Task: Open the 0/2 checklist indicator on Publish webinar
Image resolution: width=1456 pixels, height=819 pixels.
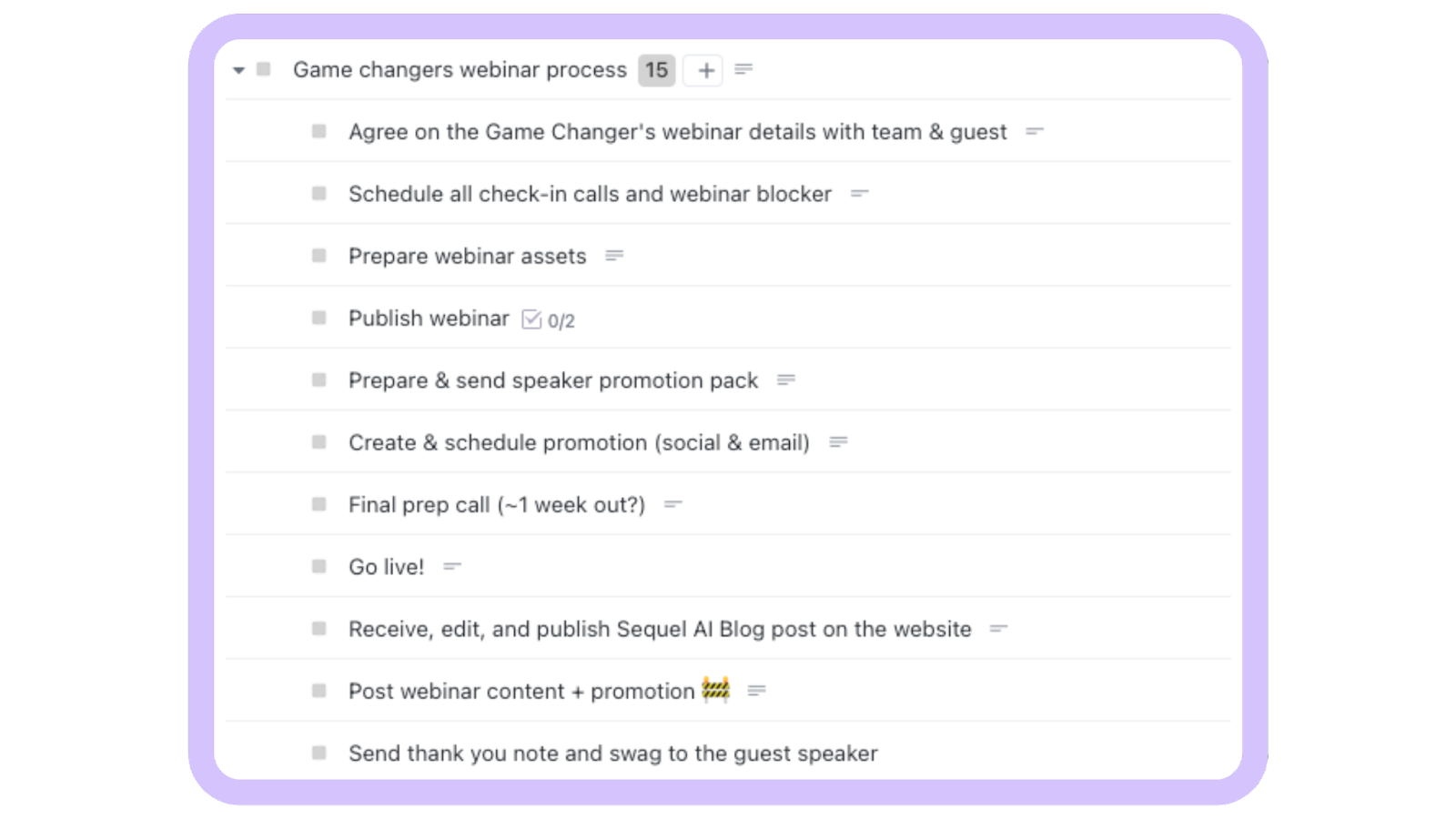Action: pos(549,319)
